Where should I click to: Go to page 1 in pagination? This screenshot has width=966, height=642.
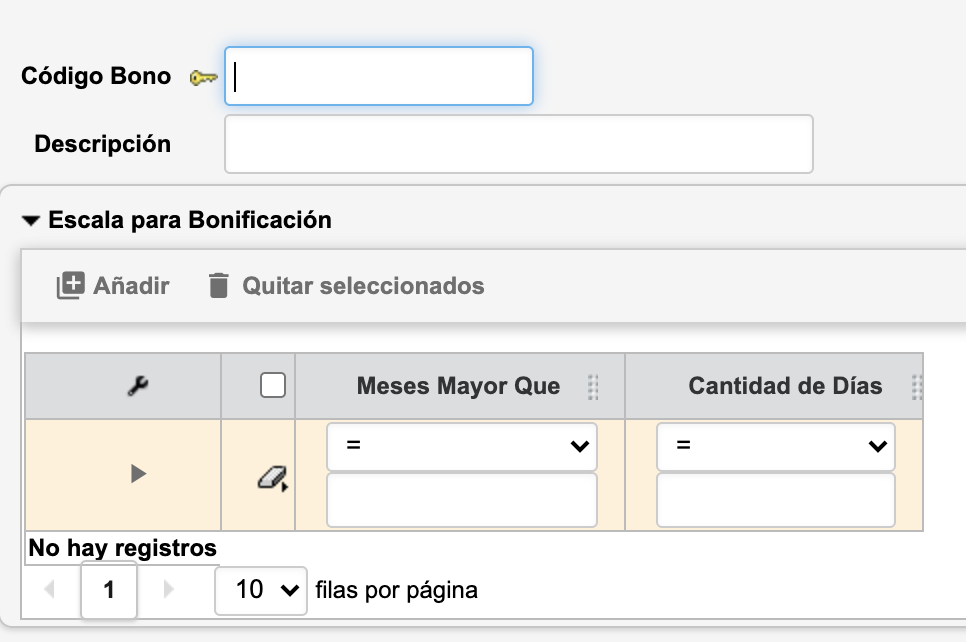tap(109, 590)
